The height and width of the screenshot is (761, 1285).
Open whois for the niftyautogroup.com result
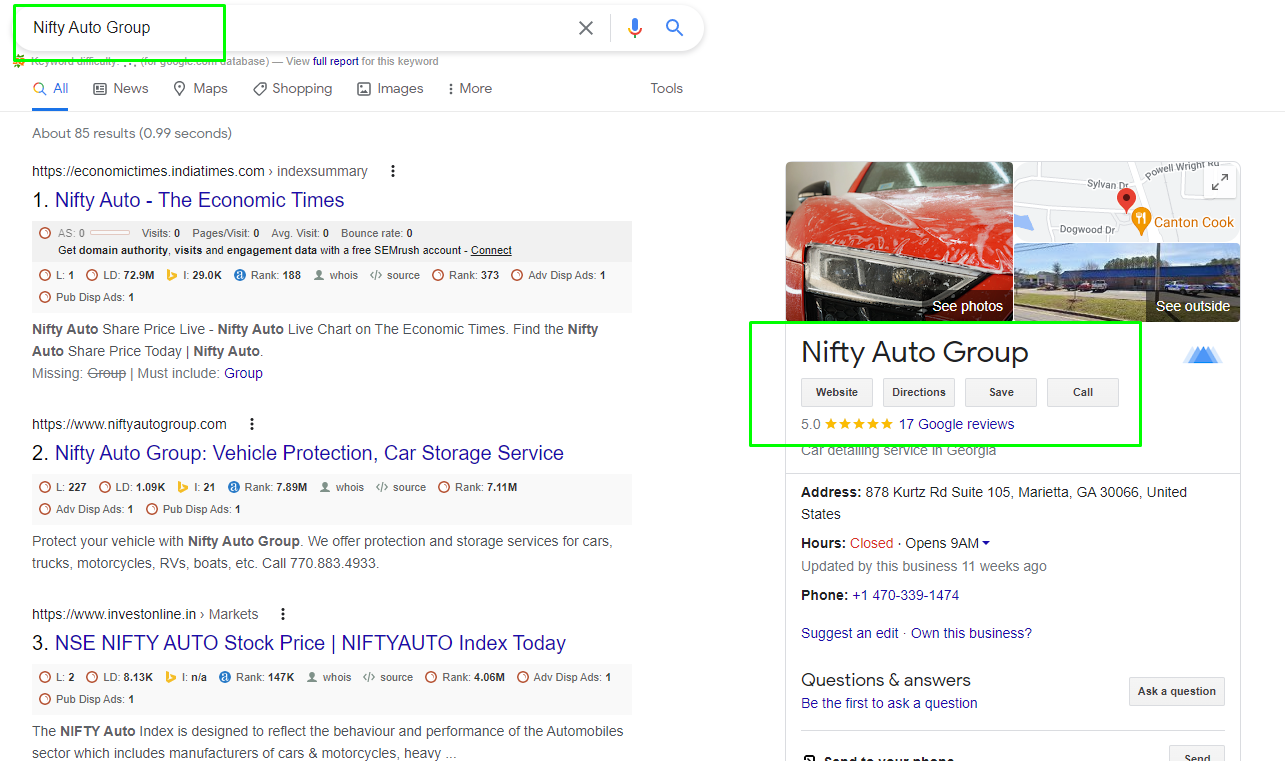[342, 487]
